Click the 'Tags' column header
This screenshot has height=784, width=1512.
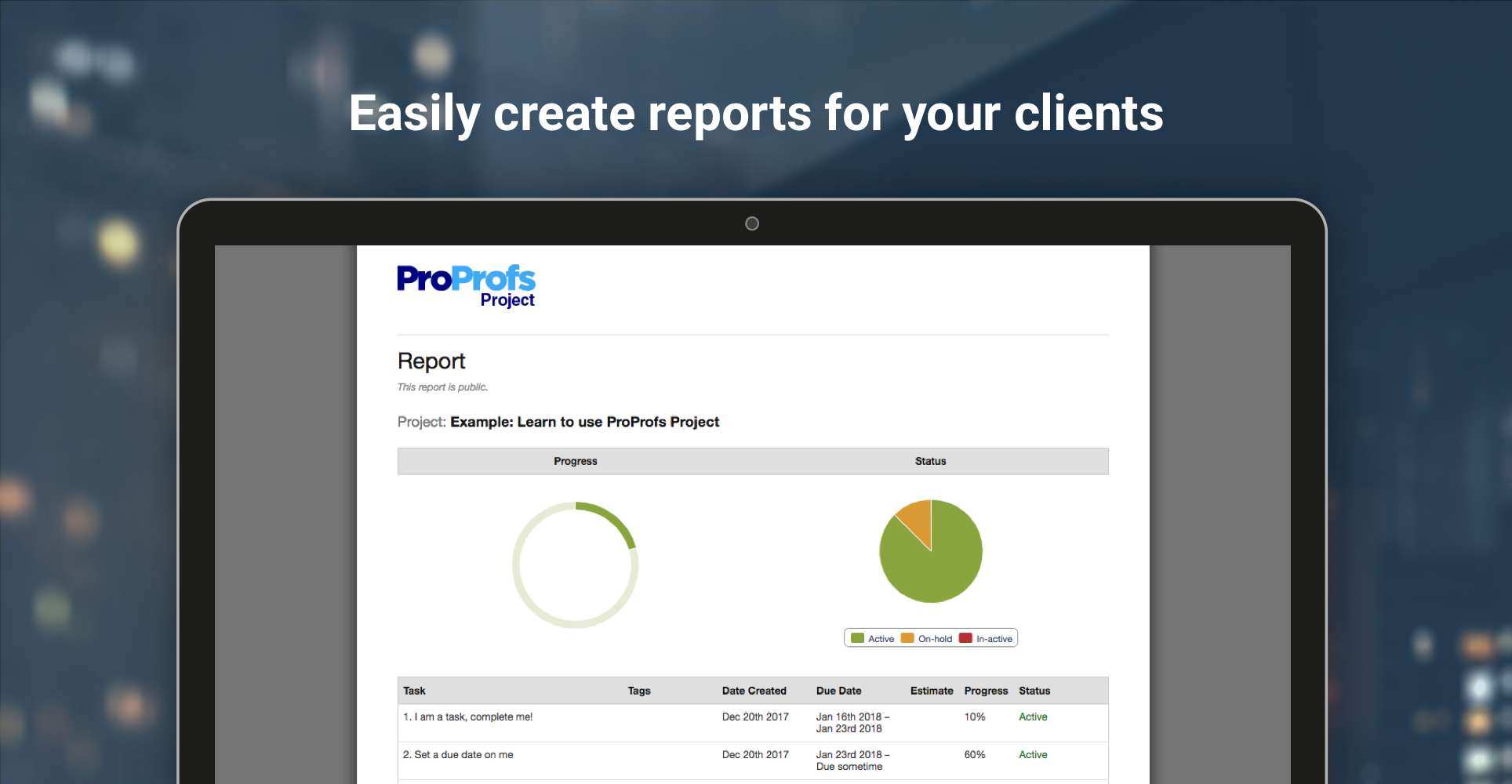[x=639, y=691]
